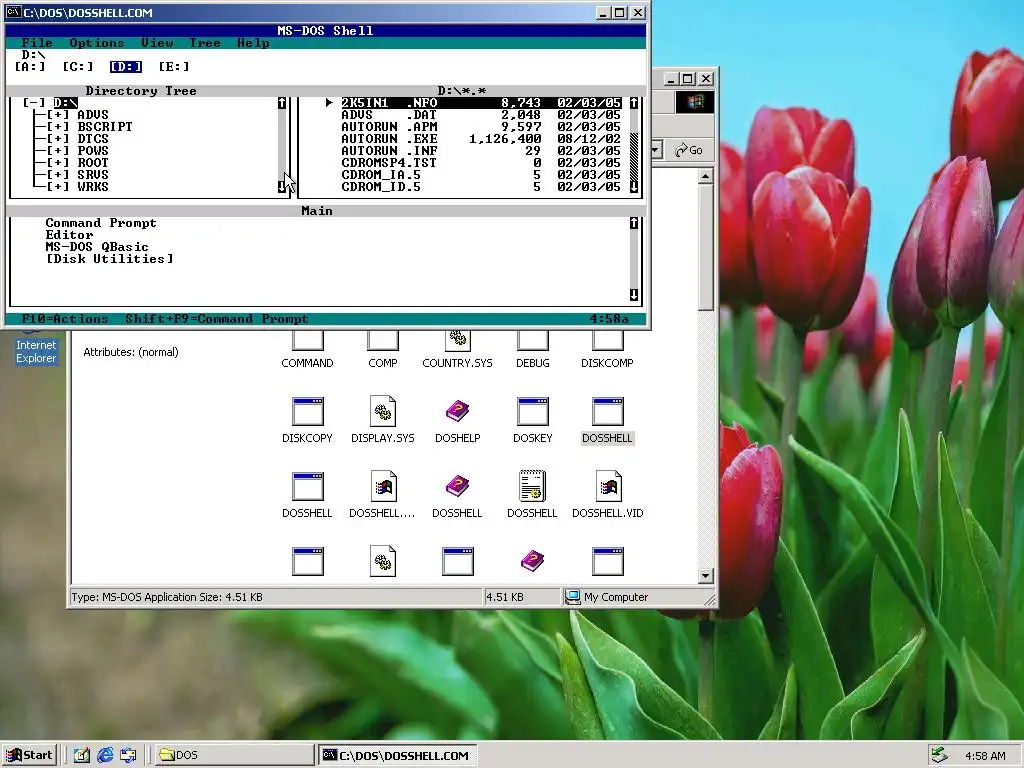Click the down arrow of Main panel scrollbar

point(633,295)
